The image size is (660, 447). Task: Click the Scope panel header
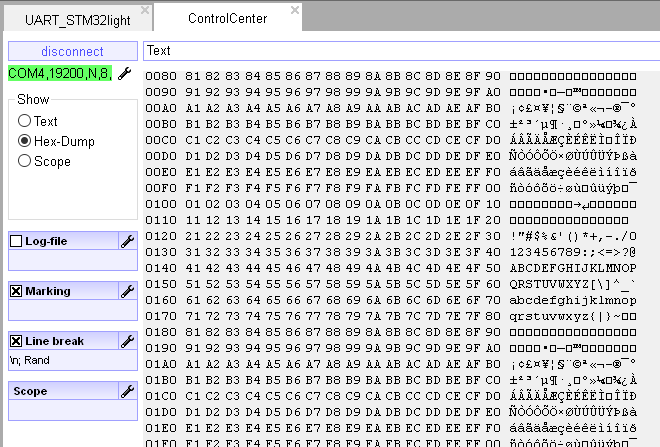(x=64, y=391)
